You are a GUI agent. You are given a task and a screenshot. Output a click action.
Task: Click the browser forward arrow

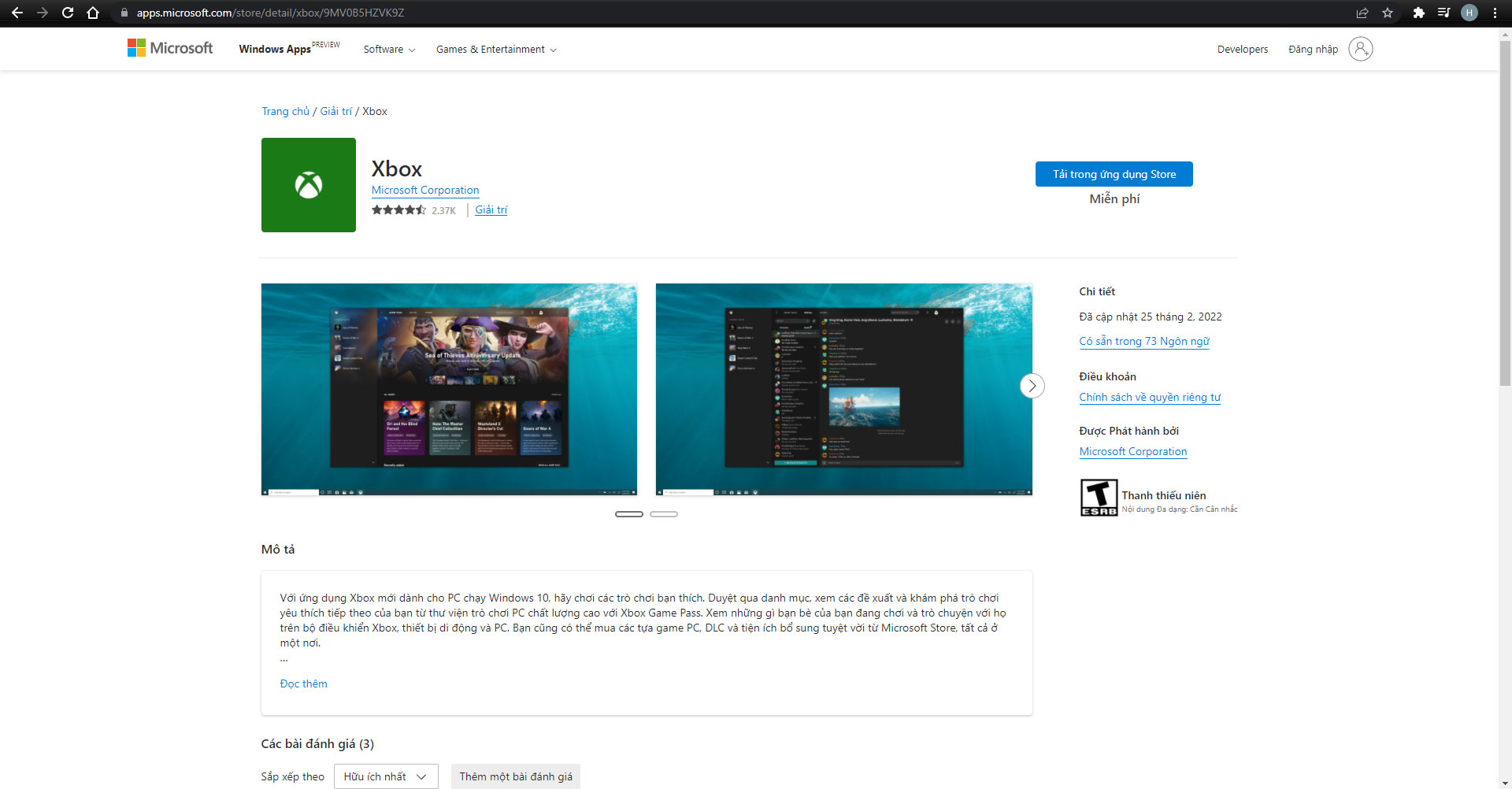tap(43, 13)
